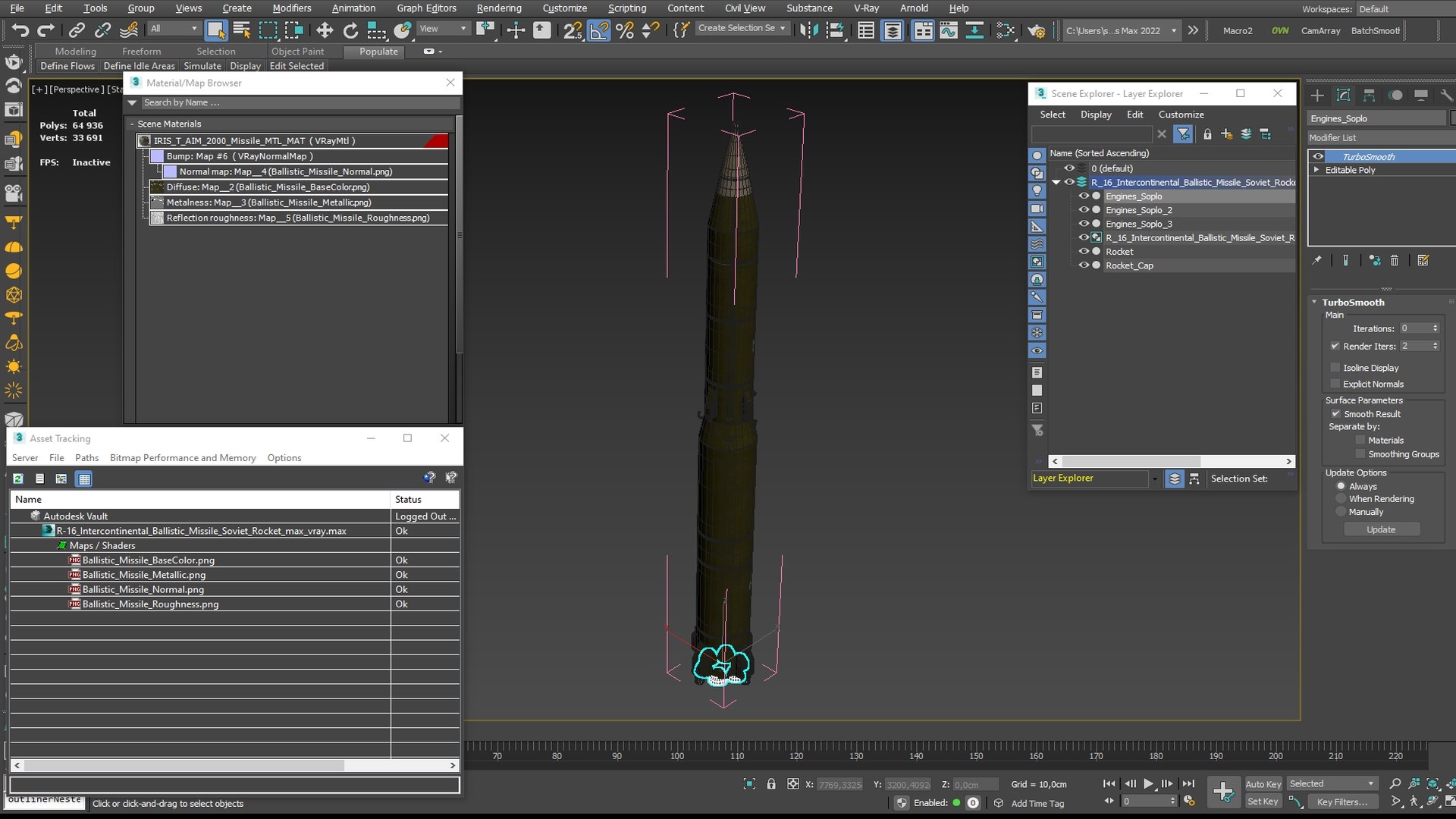This screenshot has height=819, width=1456.
Task: Open the Mirror tool
Action: [x=809, y=30]
